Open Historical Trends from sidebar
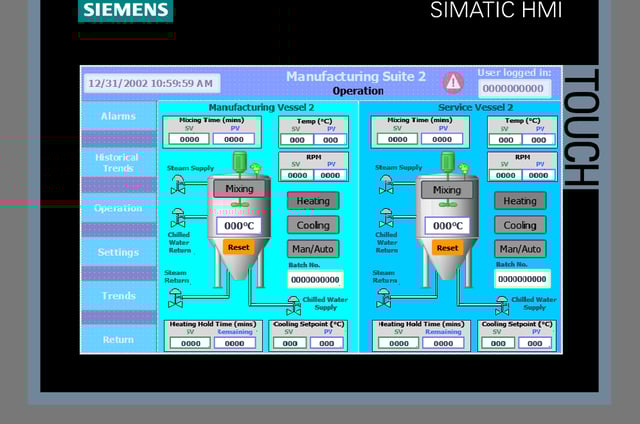640x424 pixels. [118, 162]
